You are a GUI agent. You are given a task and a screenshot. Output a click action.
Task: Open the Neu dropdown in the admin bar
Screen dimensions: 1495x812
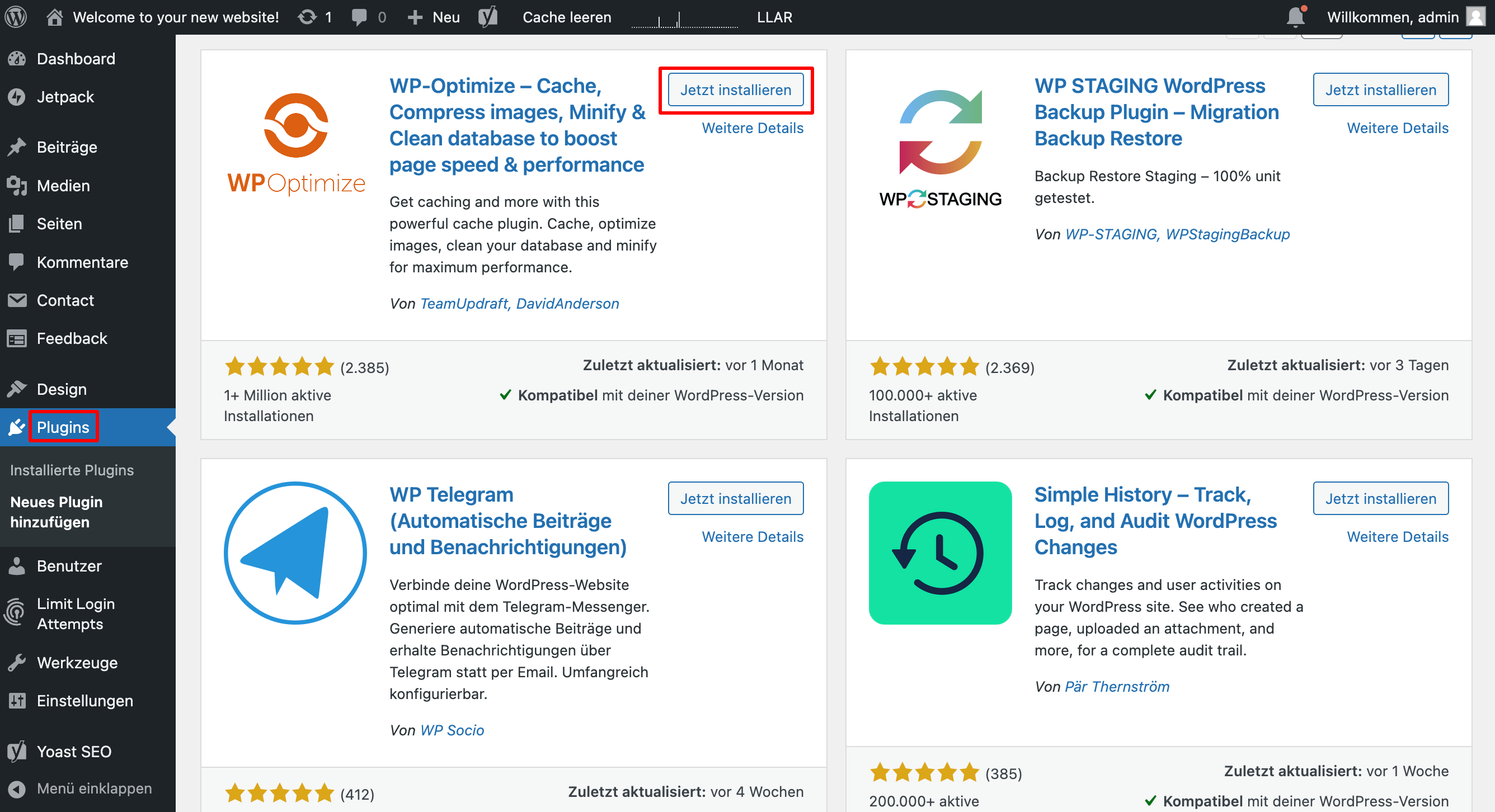pos(433,16)
